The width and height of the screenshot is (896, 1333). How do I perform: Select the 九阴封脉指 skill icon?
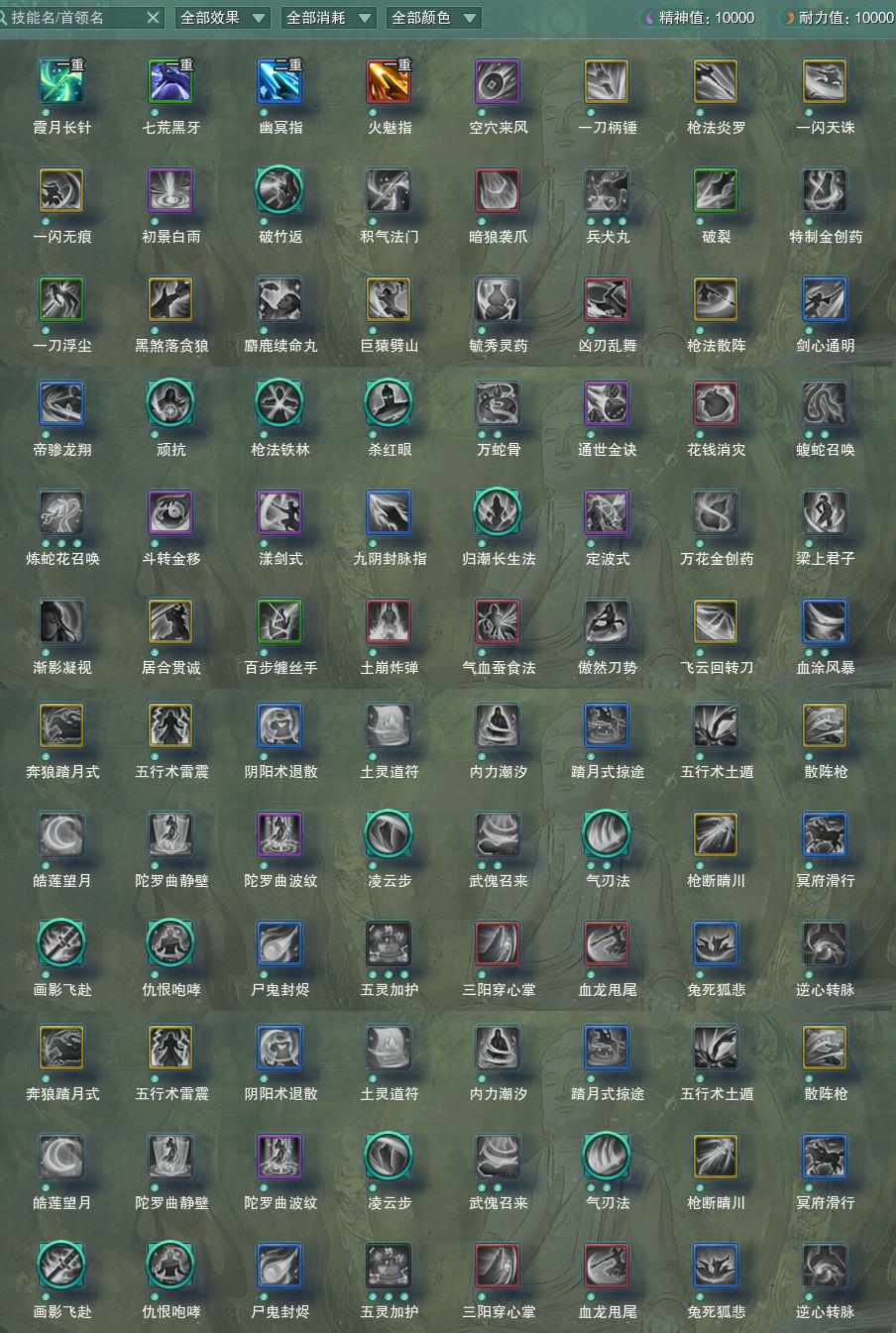click(389, 512)
